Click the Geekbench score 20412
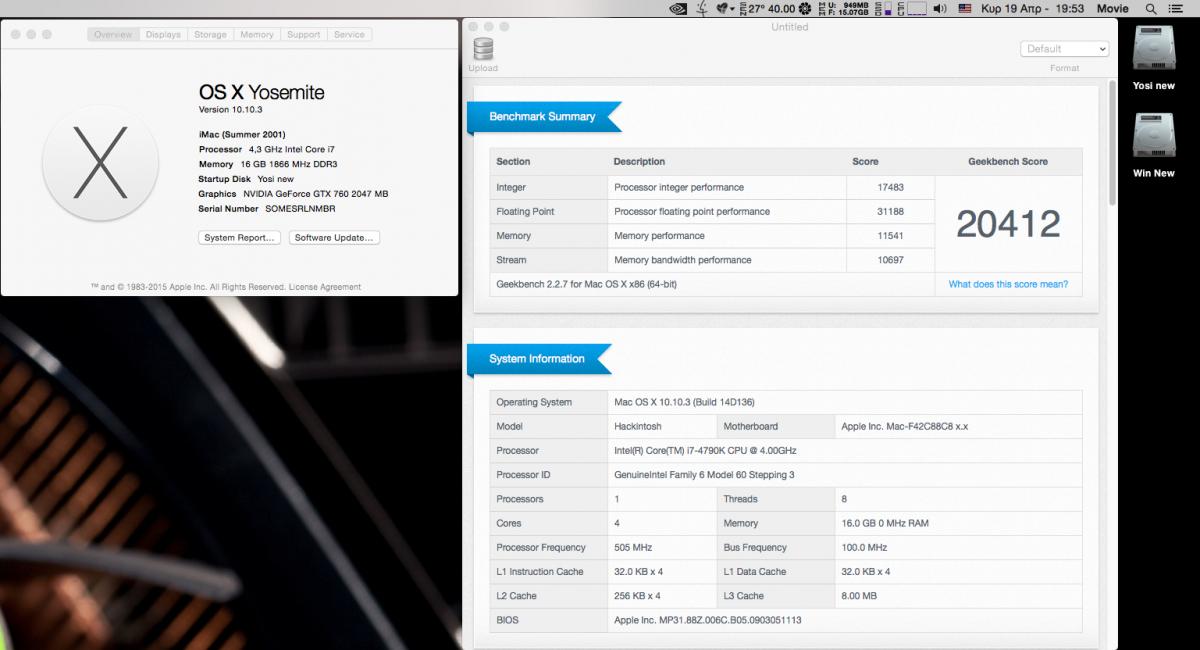The height and width of the screenshot is (650, 1200). tap(1008, 224)
